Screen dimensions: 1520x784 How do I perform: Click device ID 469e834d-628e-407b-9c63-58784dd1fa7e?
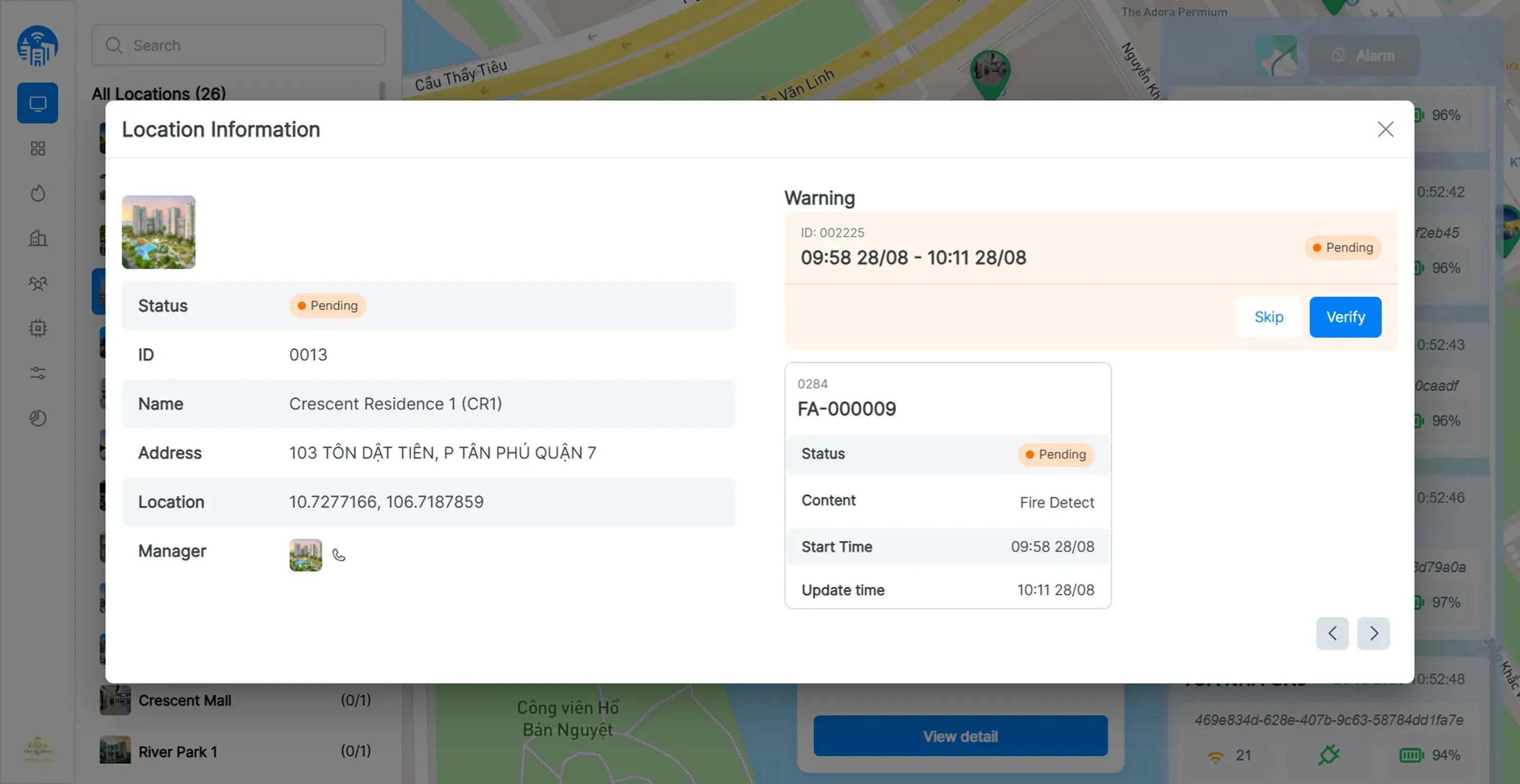coord(1328,720)
